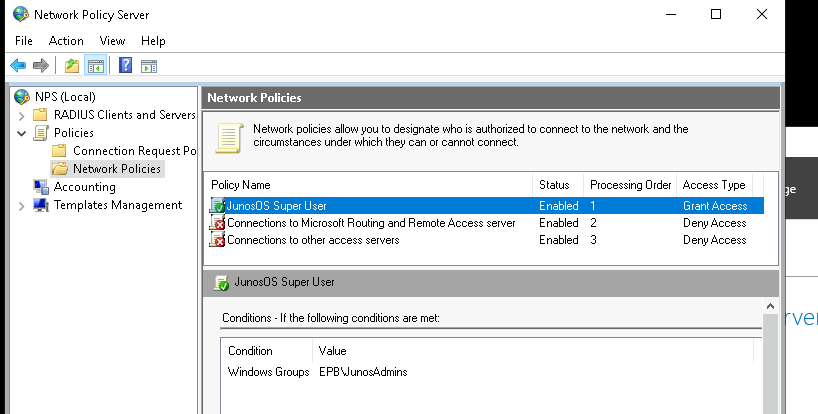
Task: Toggle the Show/Hide Action Pane icon
Action: click(x=149, y=66)
